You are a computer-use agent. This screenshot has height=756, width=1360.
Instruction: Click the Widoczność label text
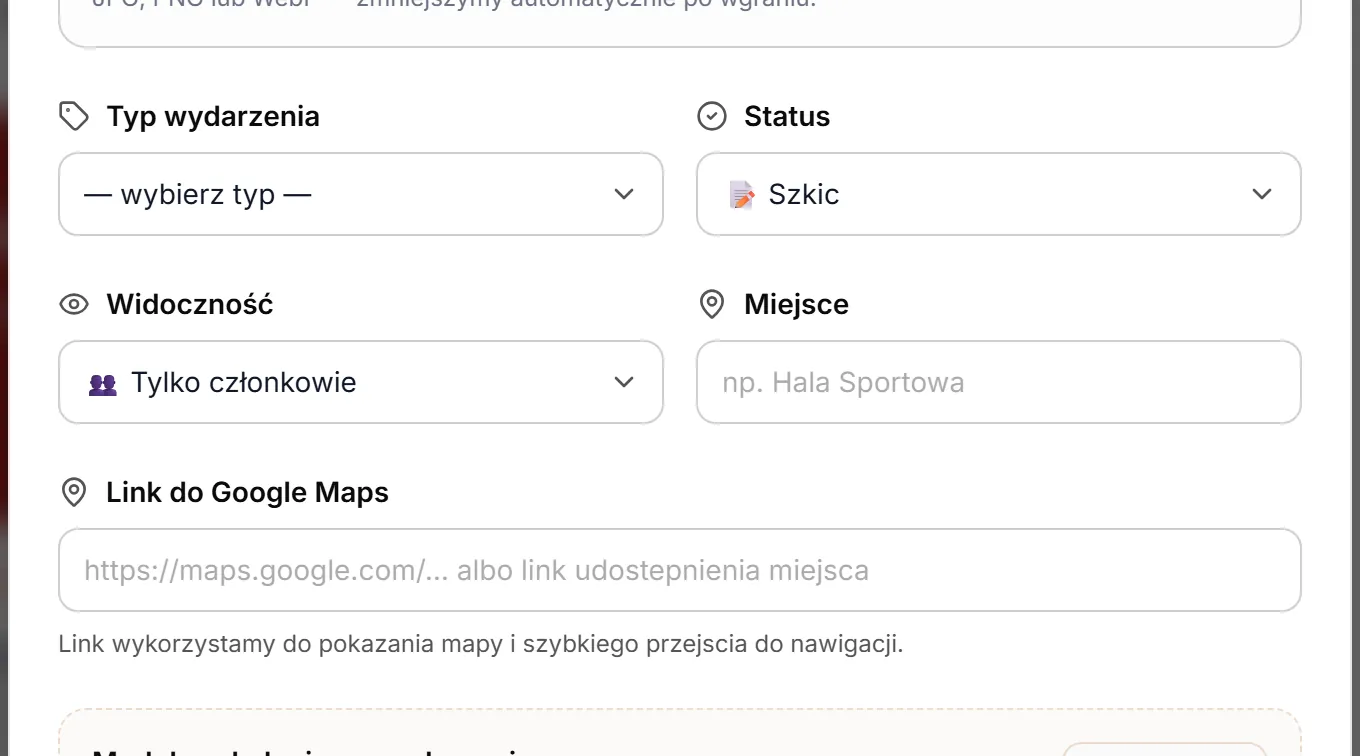(x=190, y=304)
